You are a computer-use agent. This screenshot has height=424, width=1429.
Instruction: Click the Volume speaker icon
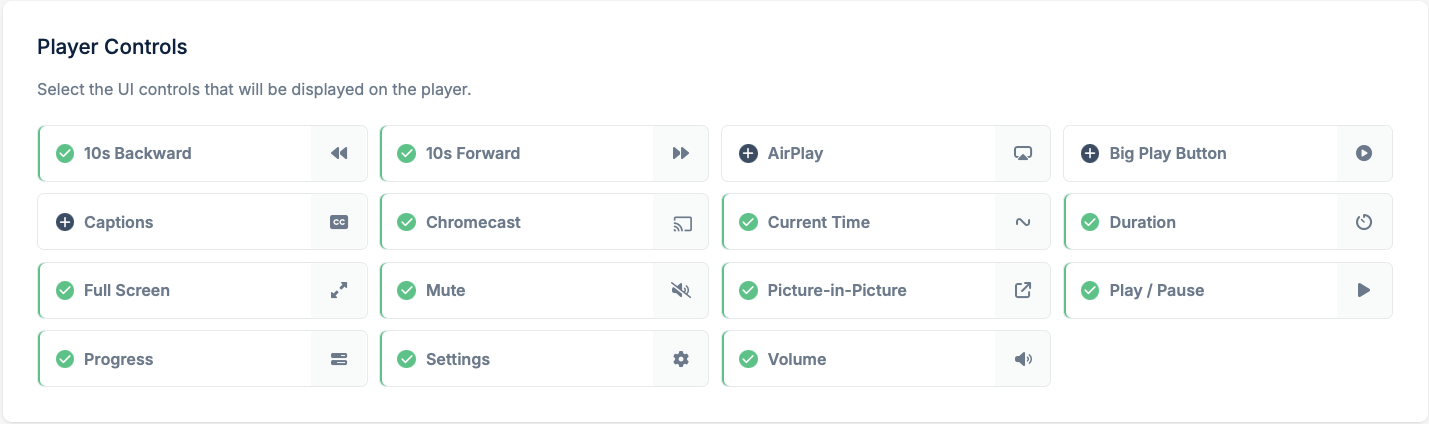point(1023,359)
